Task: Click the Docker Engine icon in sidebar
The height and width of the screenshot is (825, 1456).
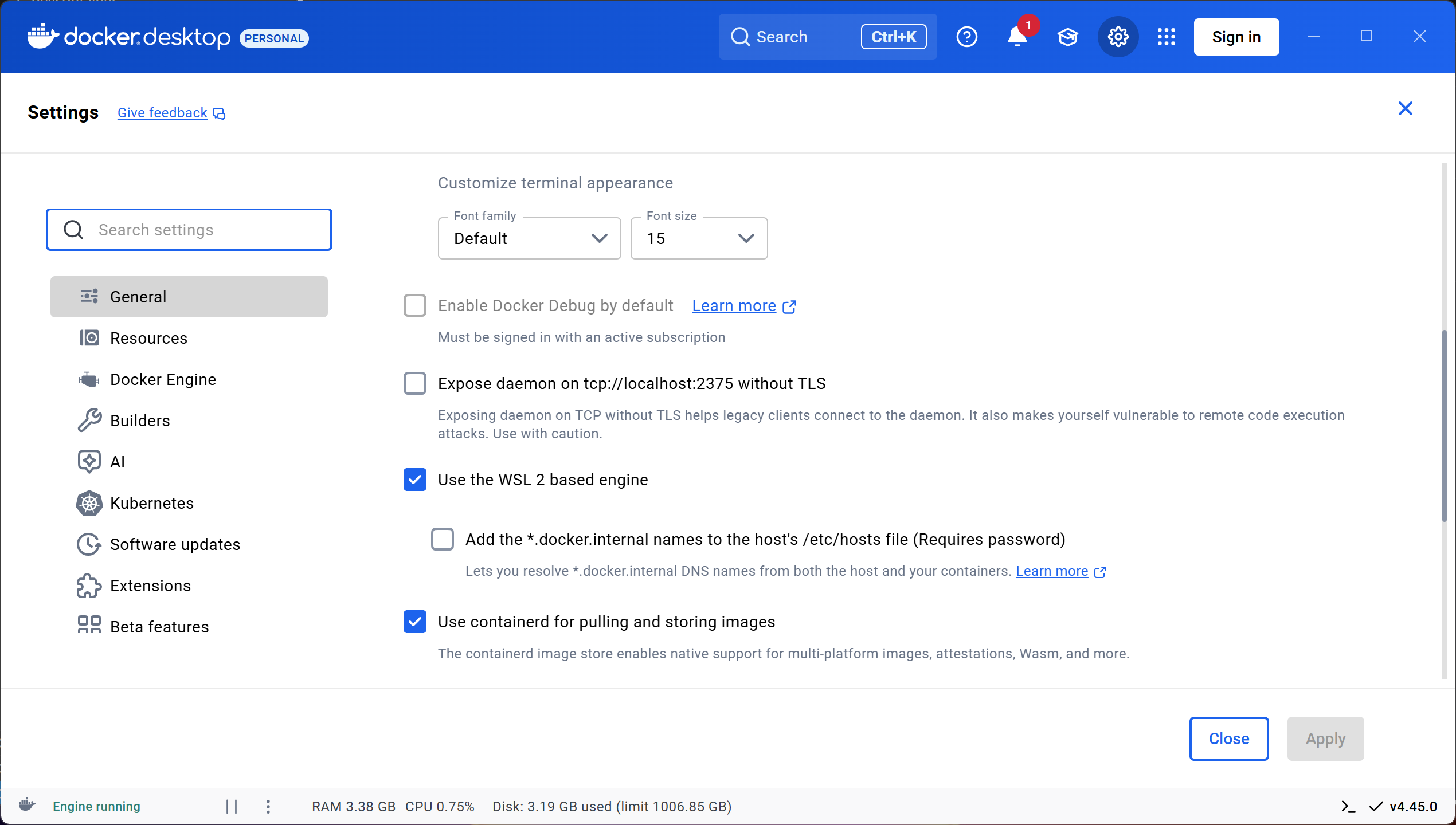Action: click(89, 379)
